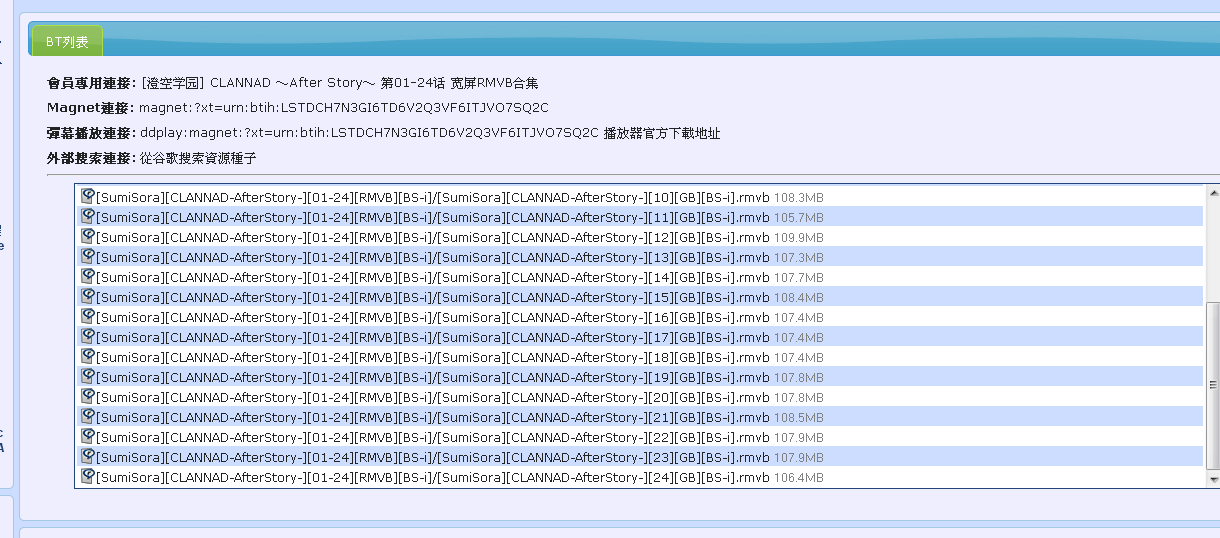Image resolution: width=1220 pixels, height=538 pixels.
Task: Select file name of episode [19][GB][BS-i].rmvb
Action: [x=433, y=377]
